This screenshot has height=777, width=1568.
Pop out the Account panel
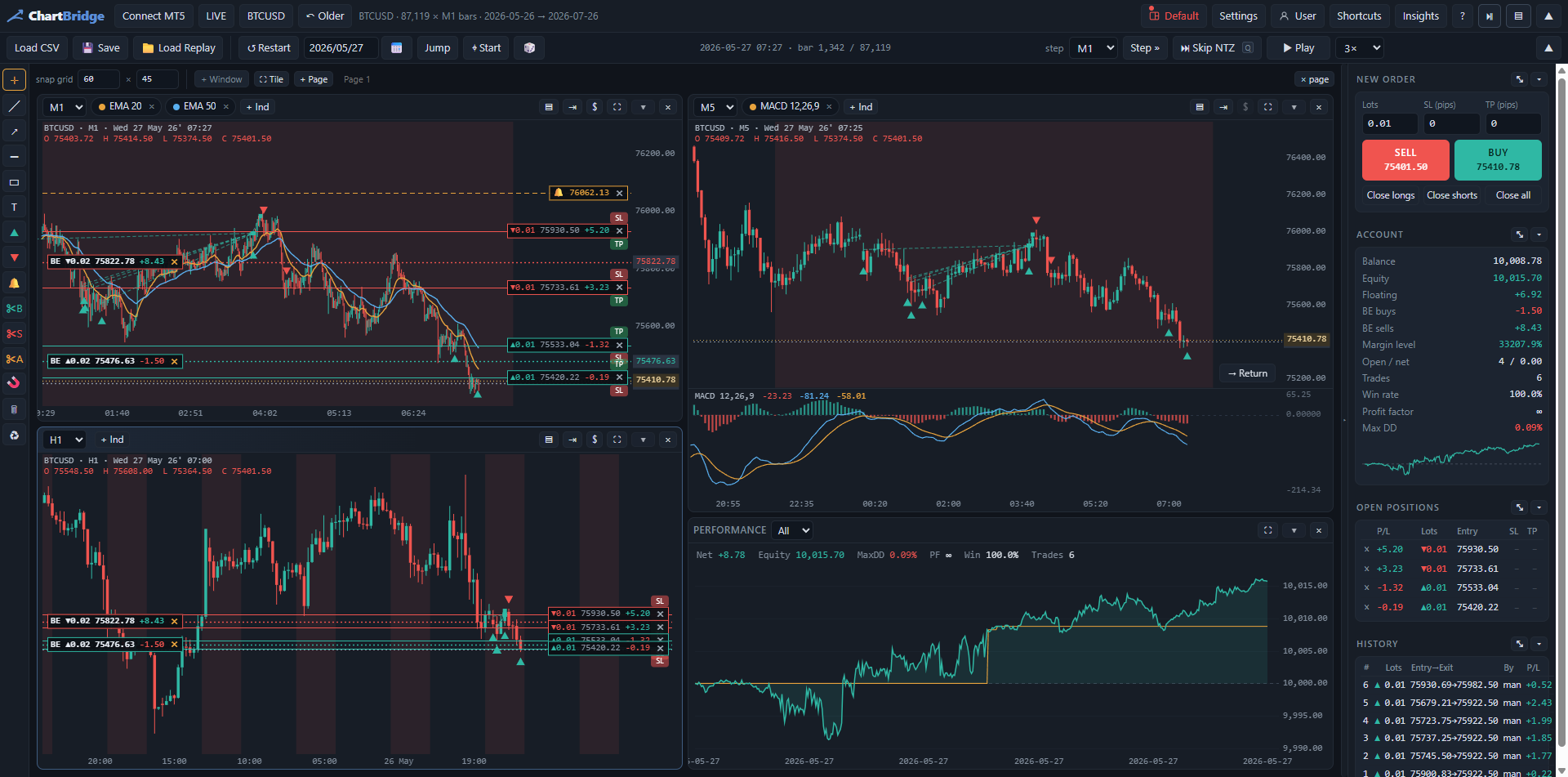1520,234
